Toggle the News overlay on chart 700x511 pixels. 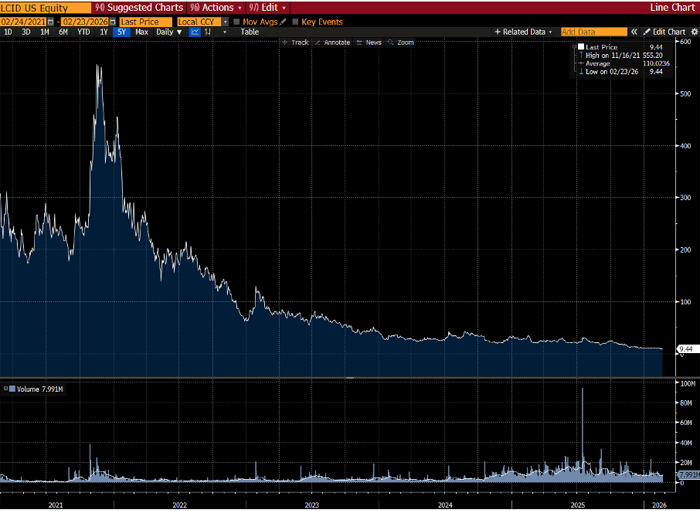(x=369, y=43)
